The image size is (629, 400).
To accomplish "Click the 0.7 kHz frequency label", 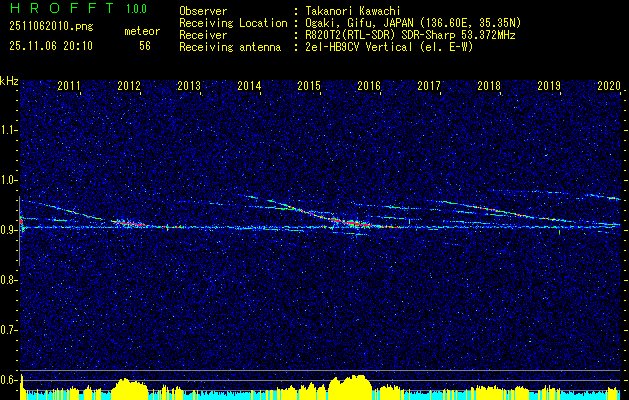I will [9, 330].
